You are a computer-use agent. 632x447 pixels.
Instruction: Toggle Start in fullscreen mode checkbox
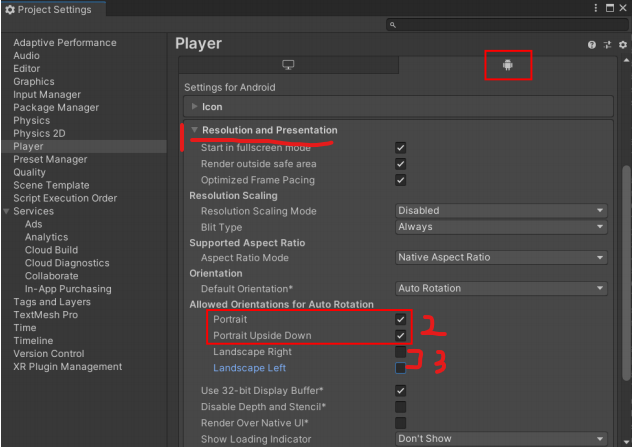[x=400, y=148]
